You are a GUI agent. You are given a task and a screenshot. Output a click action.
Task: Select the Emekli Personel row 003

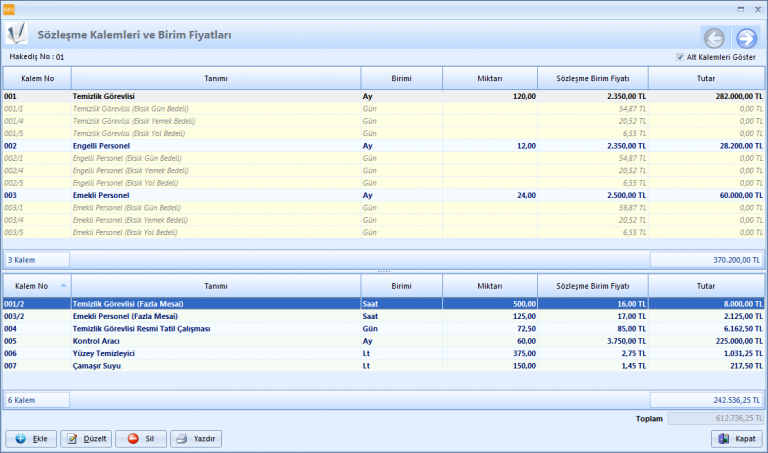(215, 195)
